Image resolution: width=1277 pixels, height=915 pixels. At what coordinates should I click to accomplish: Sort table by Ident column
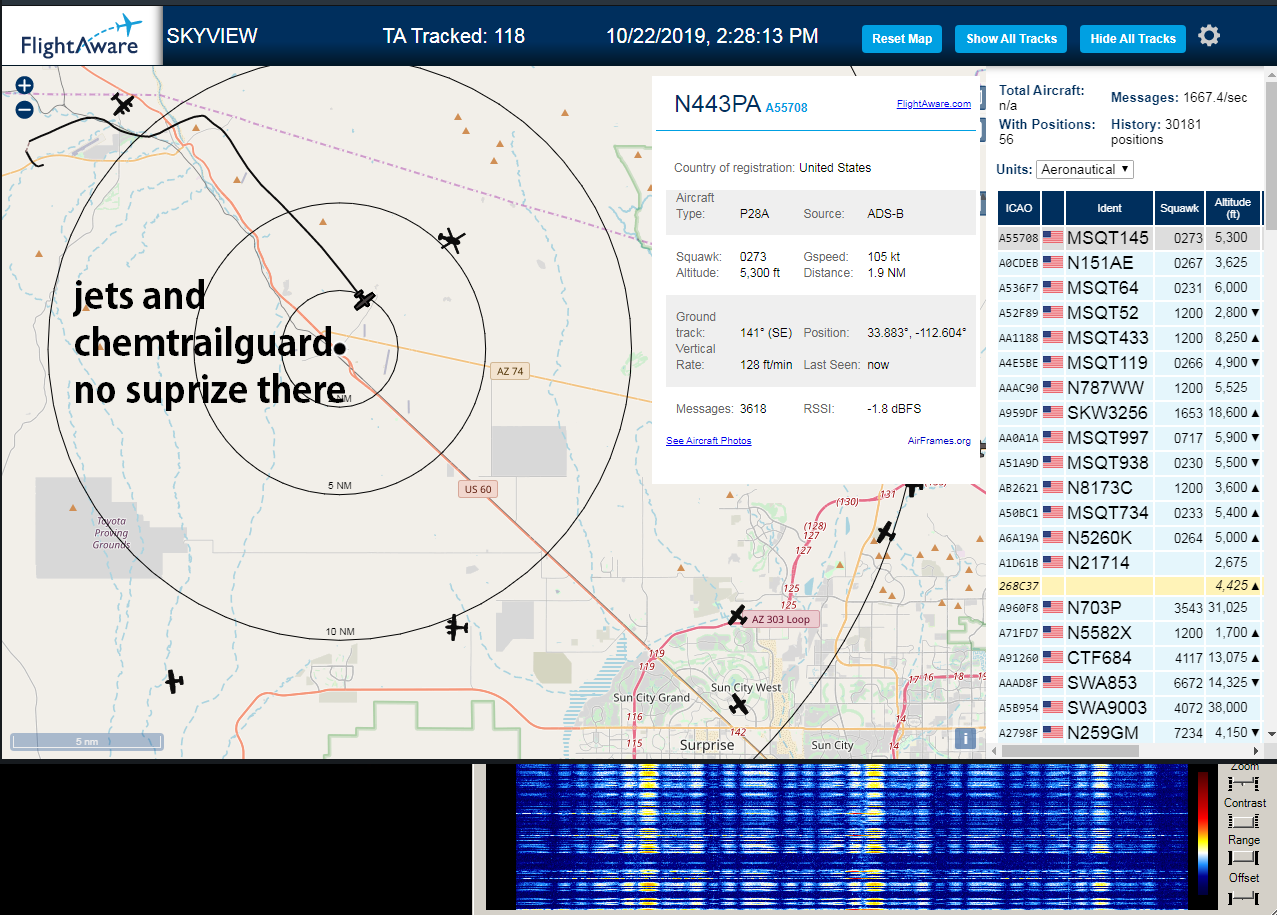click(1109, 208)
